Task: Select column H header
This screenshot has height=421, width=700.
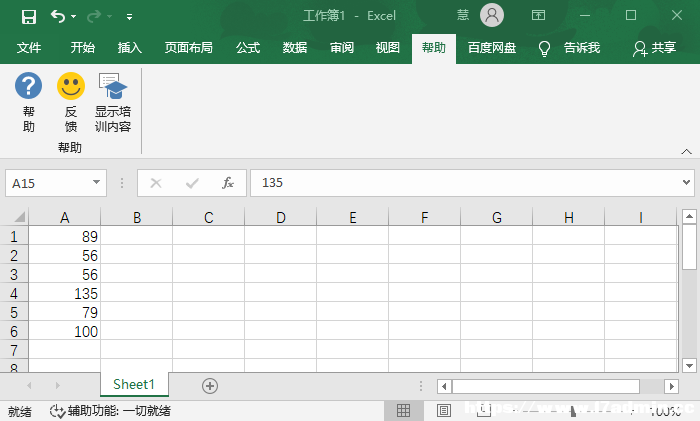Action: point(568,217)
